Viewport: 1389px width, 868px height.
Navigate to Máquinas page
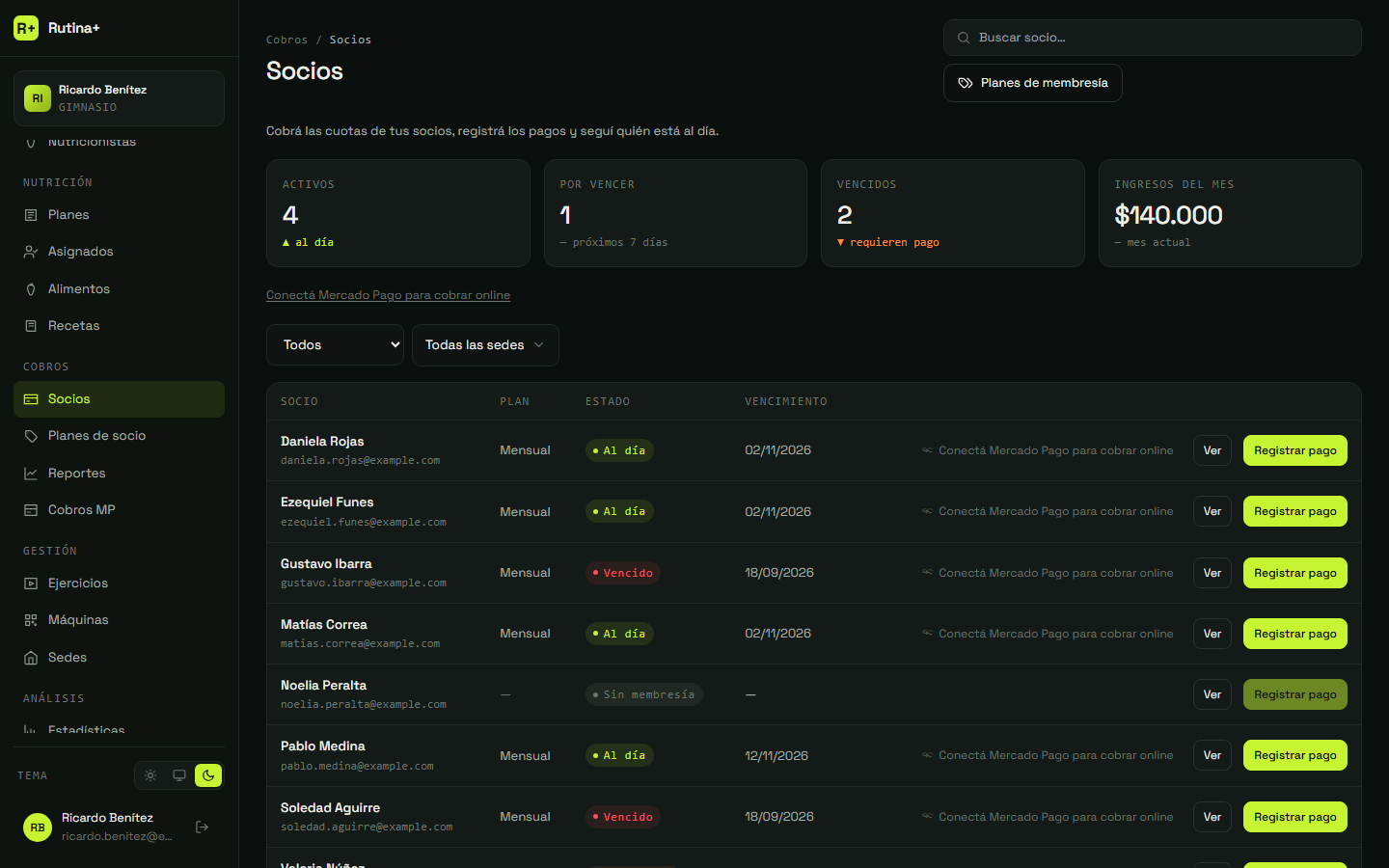click(x=119, y=620)
